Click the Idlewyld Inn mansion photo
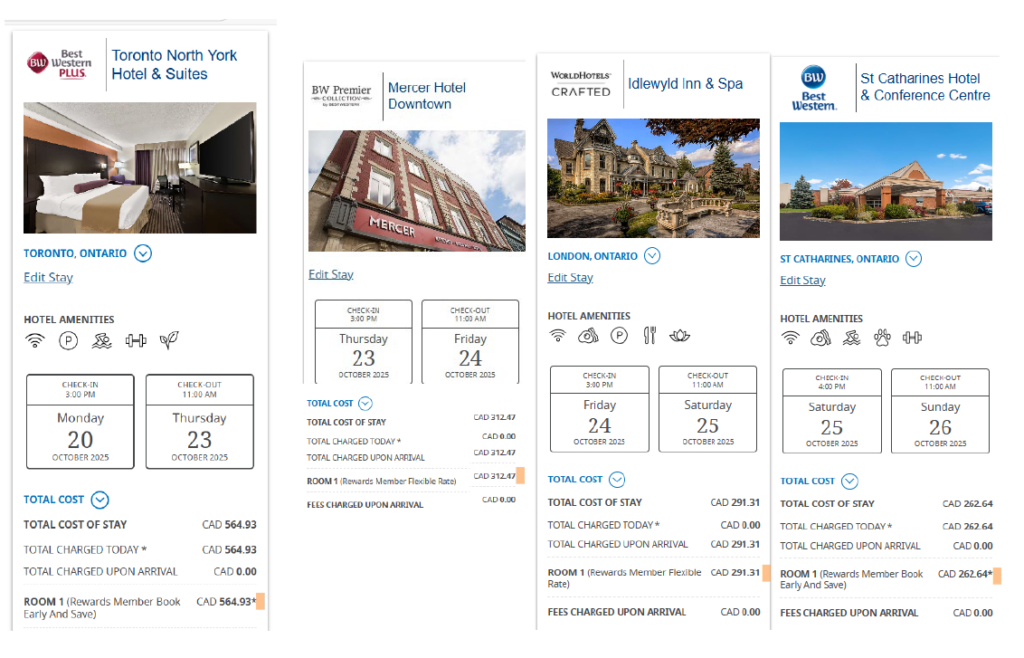This screenshot has height=658, width=1024. click(654, 178)
